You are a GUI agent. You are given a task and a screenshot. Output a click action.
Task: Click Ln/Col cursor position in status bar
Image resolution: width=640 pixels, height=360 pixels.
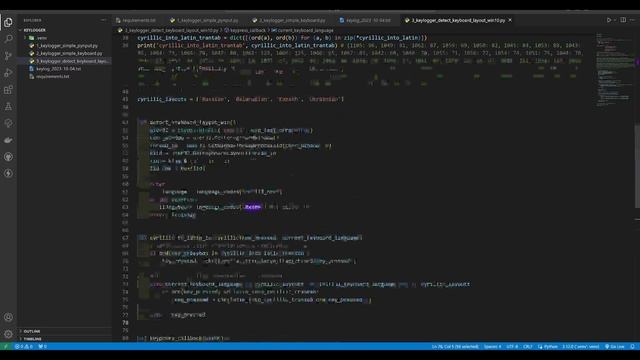pyautogui.click(x=455, y=347)
